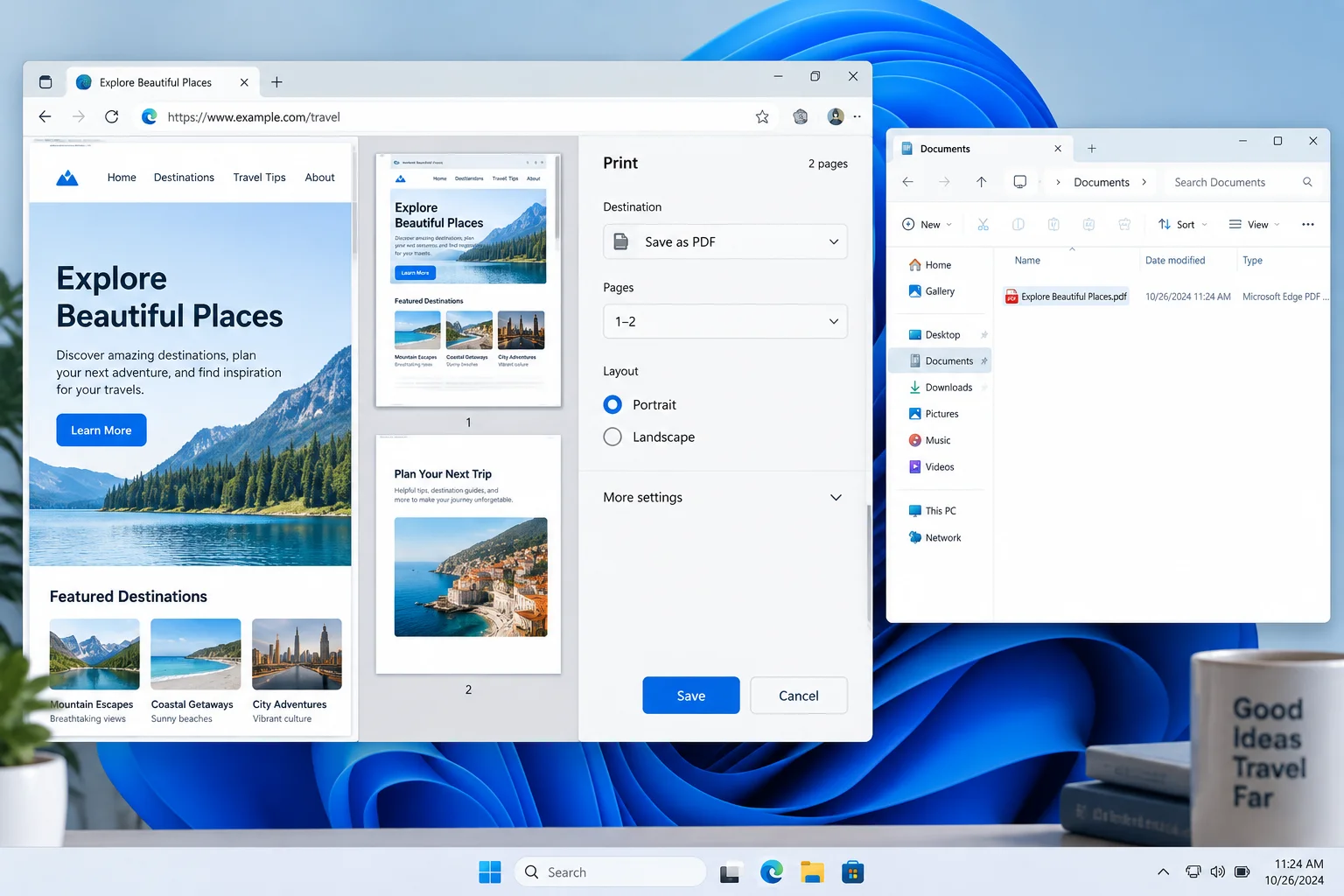Screen dimensions: 1344x896
Task: Click Cancel in the print dialog
Action: 798,696
